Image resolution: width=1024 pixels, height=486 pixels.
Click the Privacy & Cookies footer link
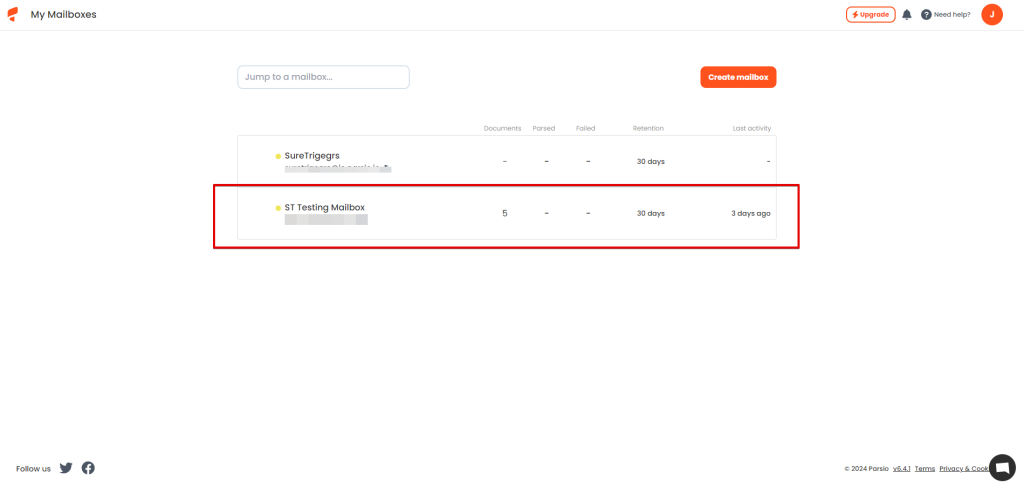[962, 468]
